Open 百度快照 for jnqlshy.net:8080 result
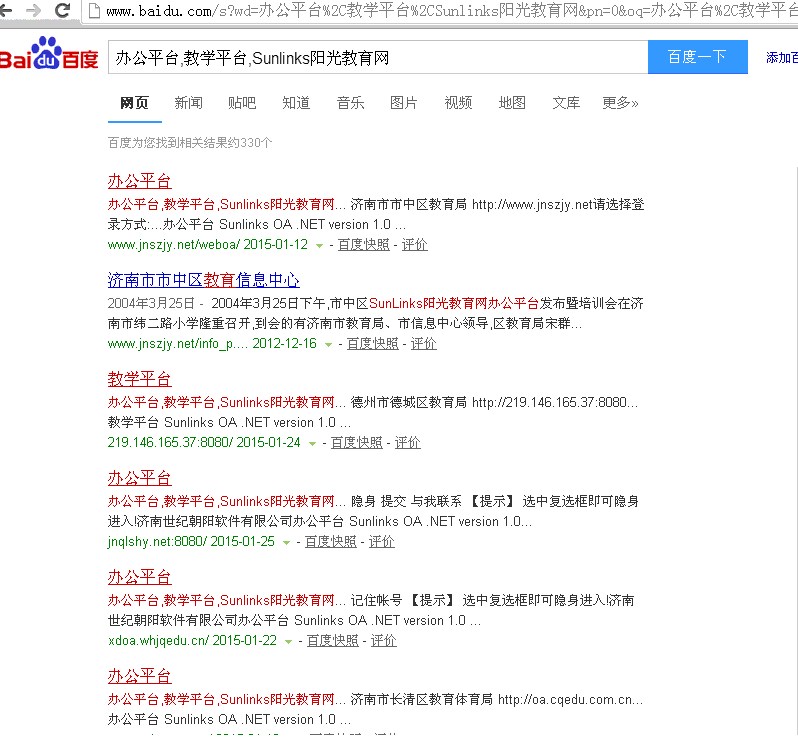This screenshot has width=798, height=739. coord(331,542)
